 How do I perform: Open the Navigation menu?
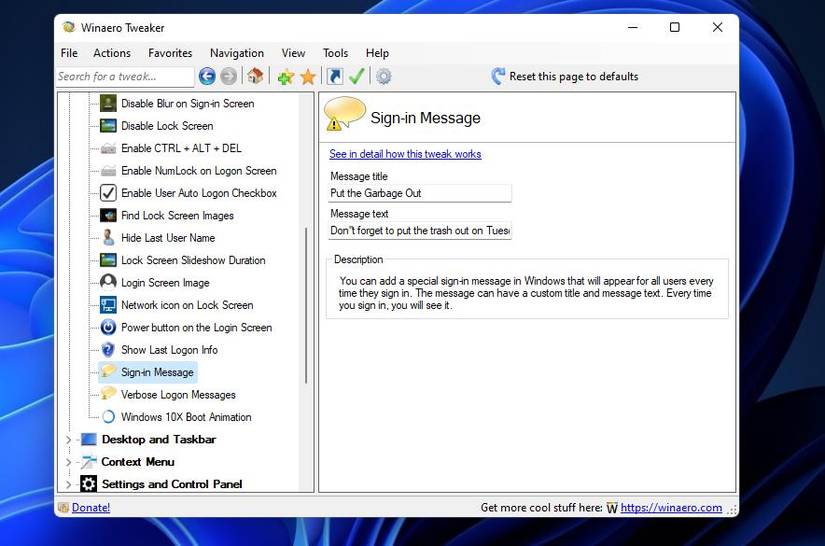237,53
